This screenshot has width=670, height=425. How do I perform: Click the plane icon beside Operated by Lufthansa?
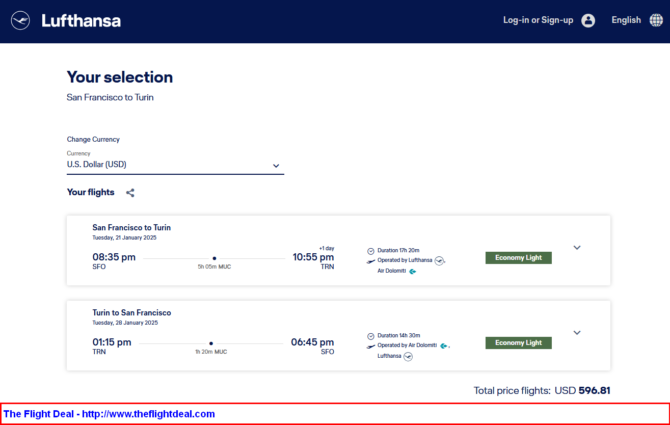[370, 261]
